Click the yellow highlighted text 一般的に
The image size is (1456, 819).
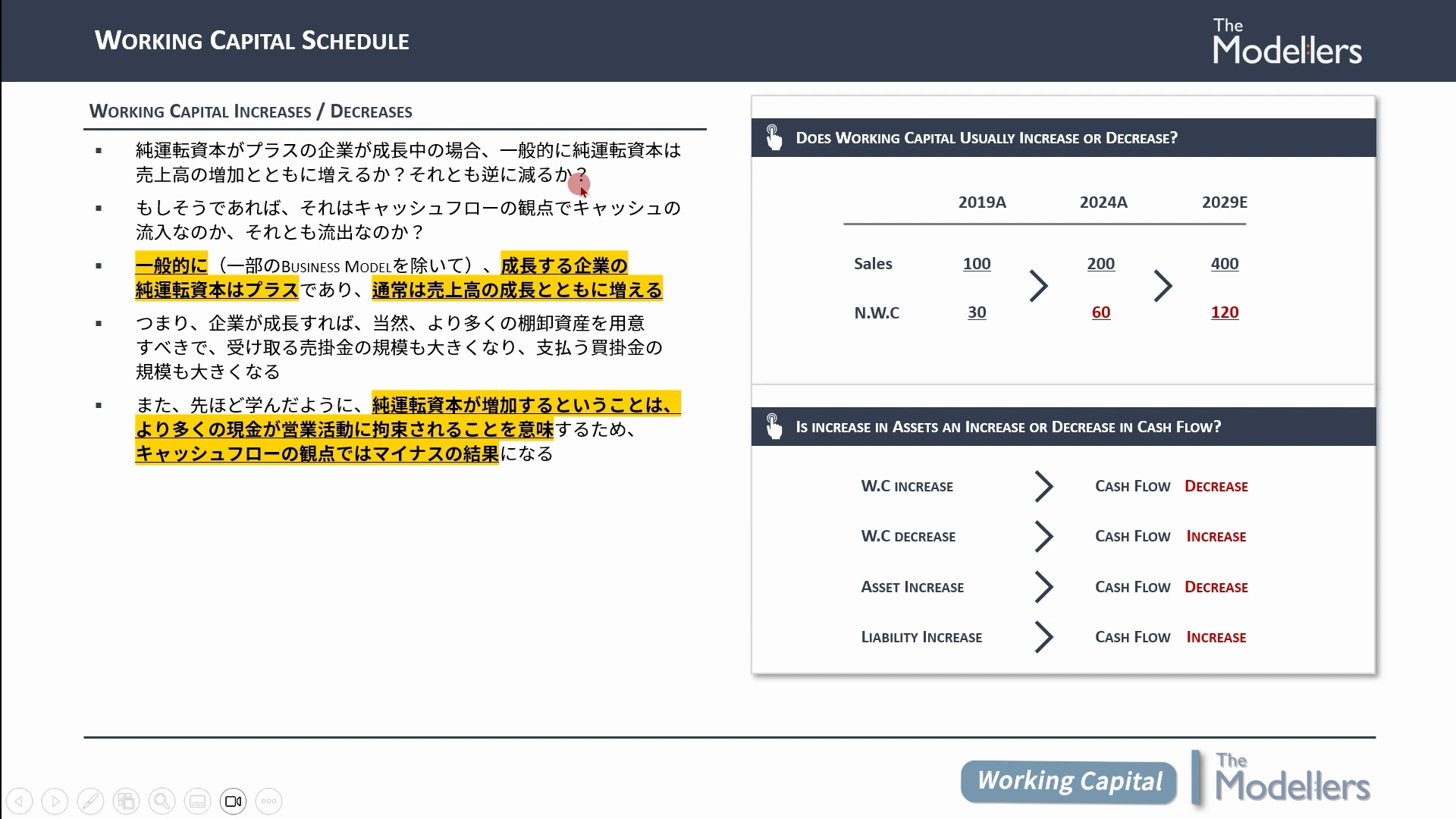click(171, 265)
